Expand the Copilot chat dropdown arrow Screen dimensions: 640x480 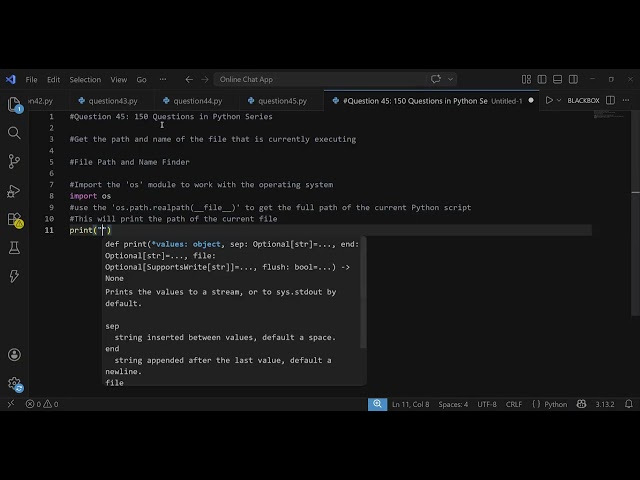tap(451, 79)
